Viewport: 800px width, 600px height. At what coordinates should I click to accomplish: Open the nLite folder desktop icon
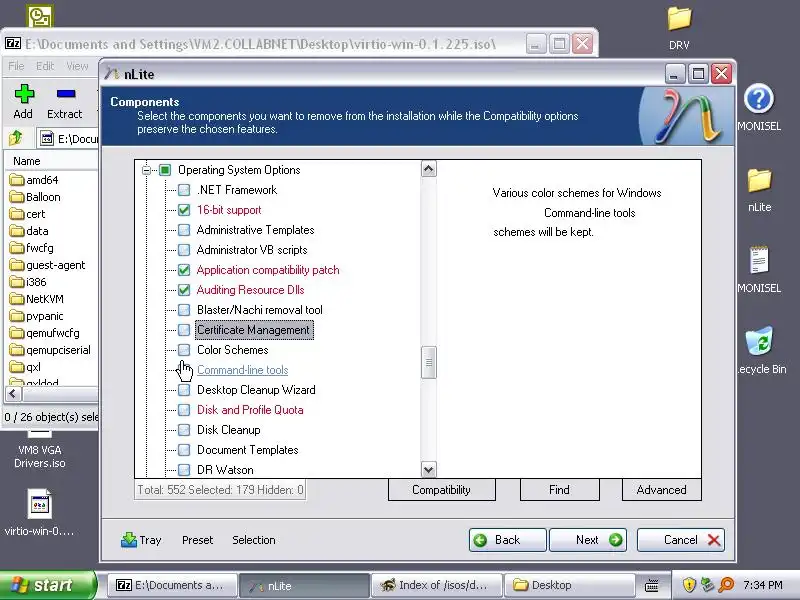tap(759, 181)
